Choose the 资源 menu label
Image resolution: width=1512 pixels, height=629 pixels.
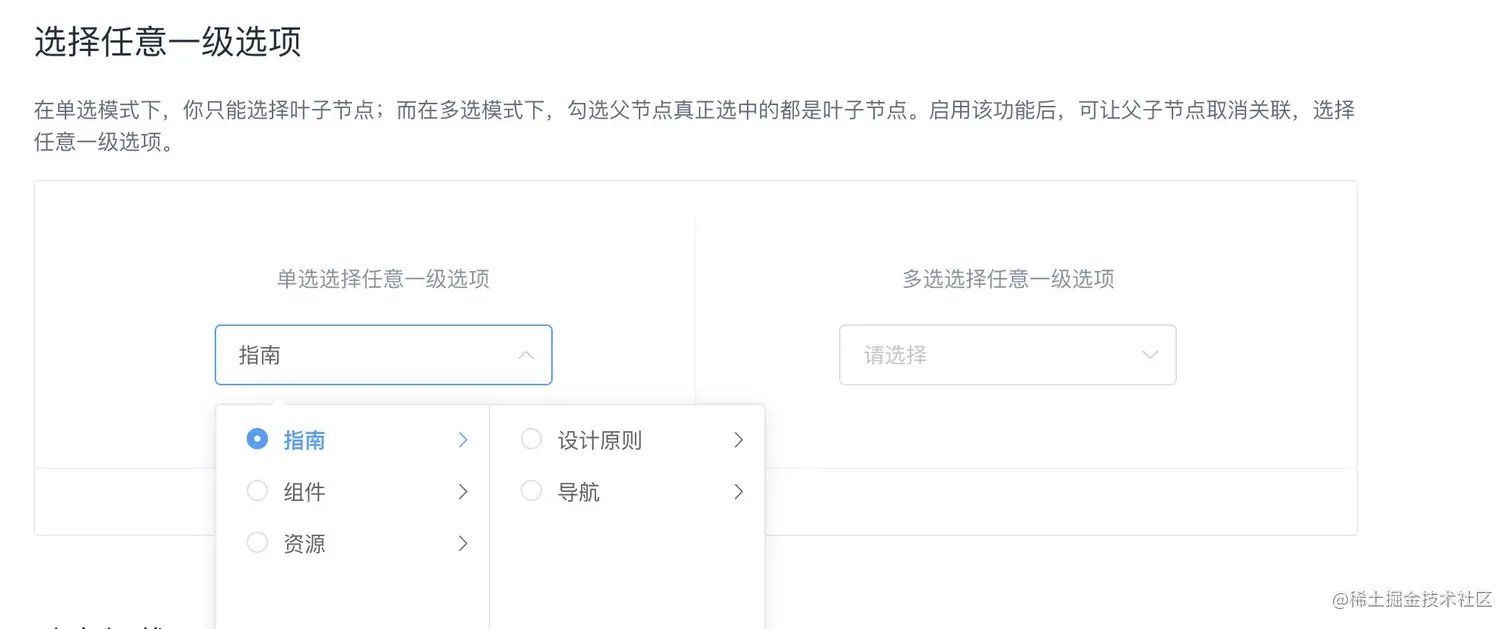(304, 544)
